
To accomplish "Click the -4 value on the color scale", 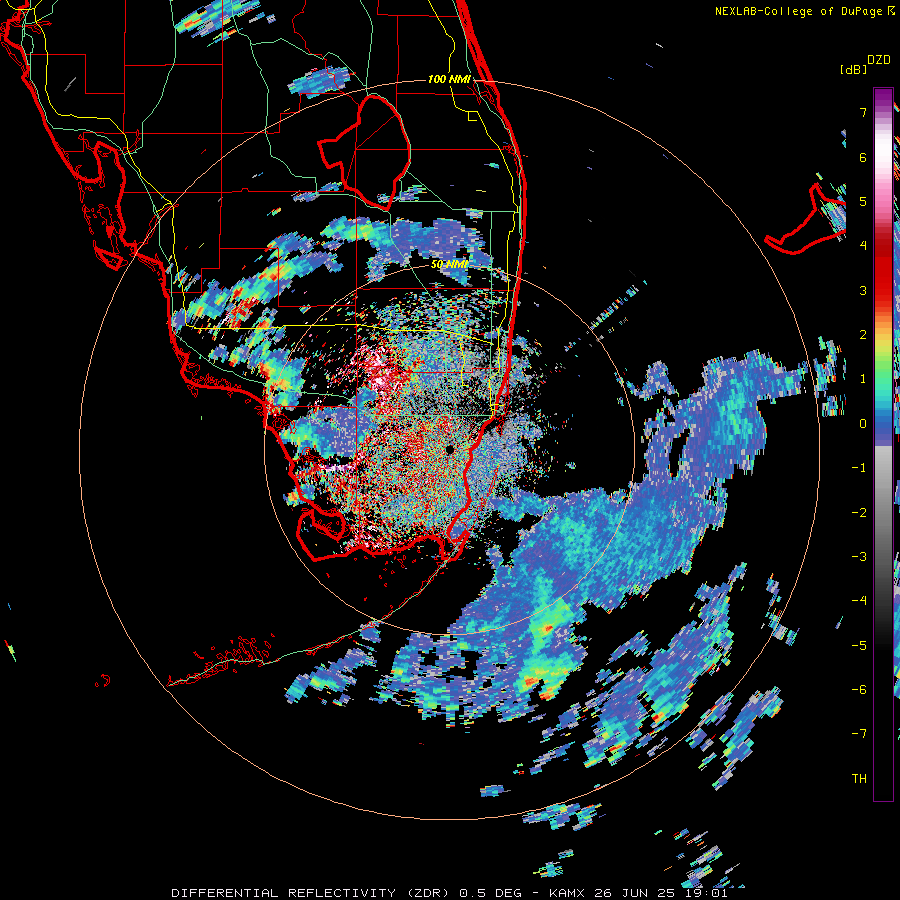I will (x=859, y=601).
